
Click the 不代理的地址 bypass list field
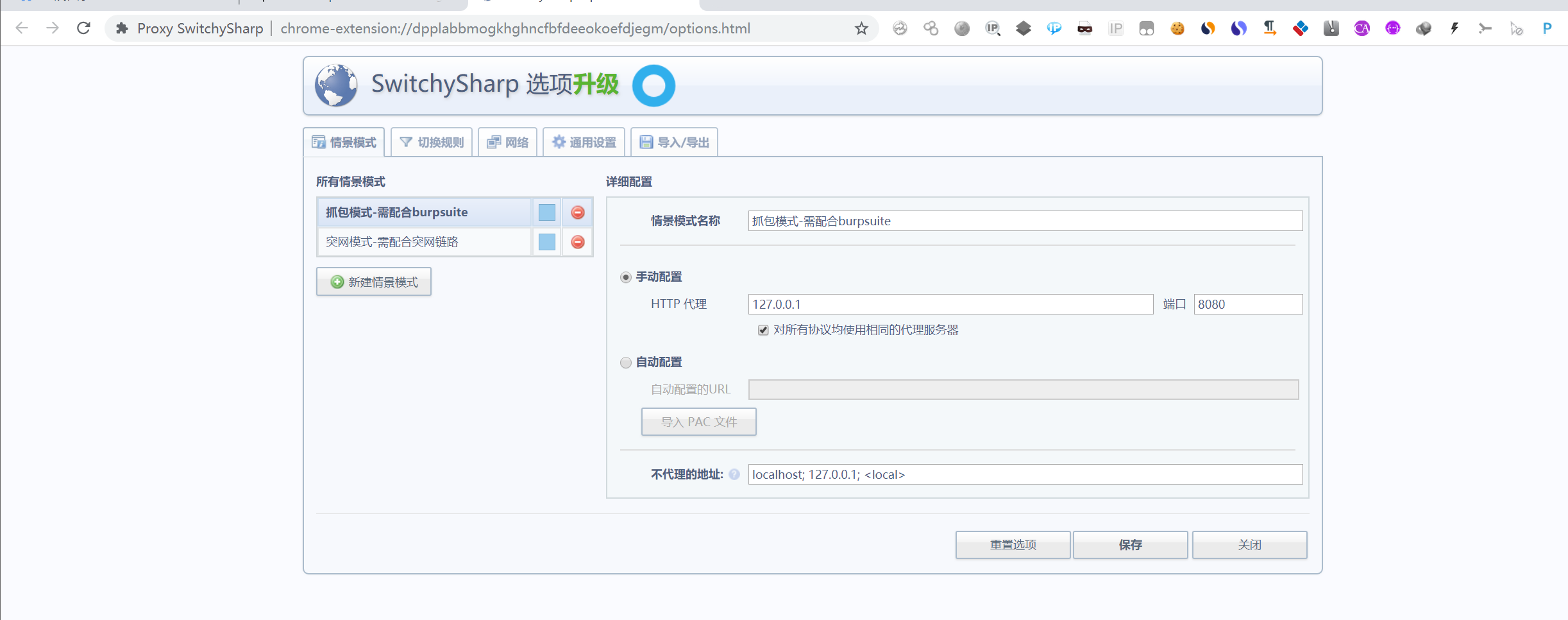pos(1025,474)
